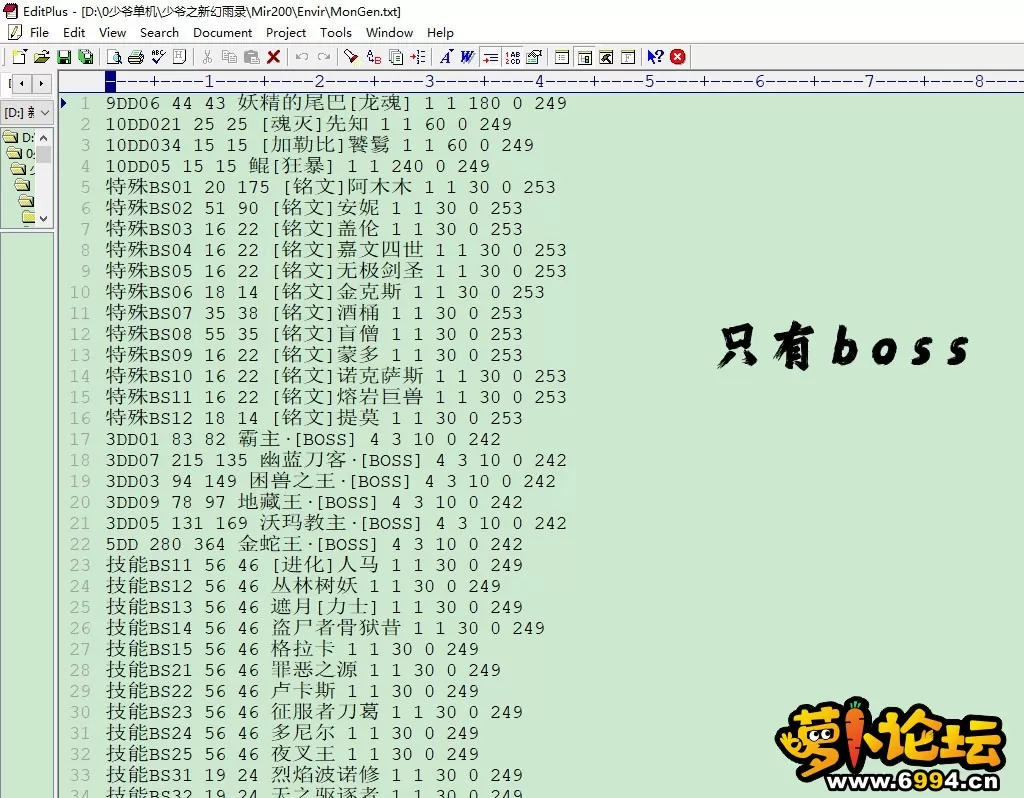This screenshot has width=1024, height=798.
Task: Open Find with the flashlight icon
Action: click(351, 57)
